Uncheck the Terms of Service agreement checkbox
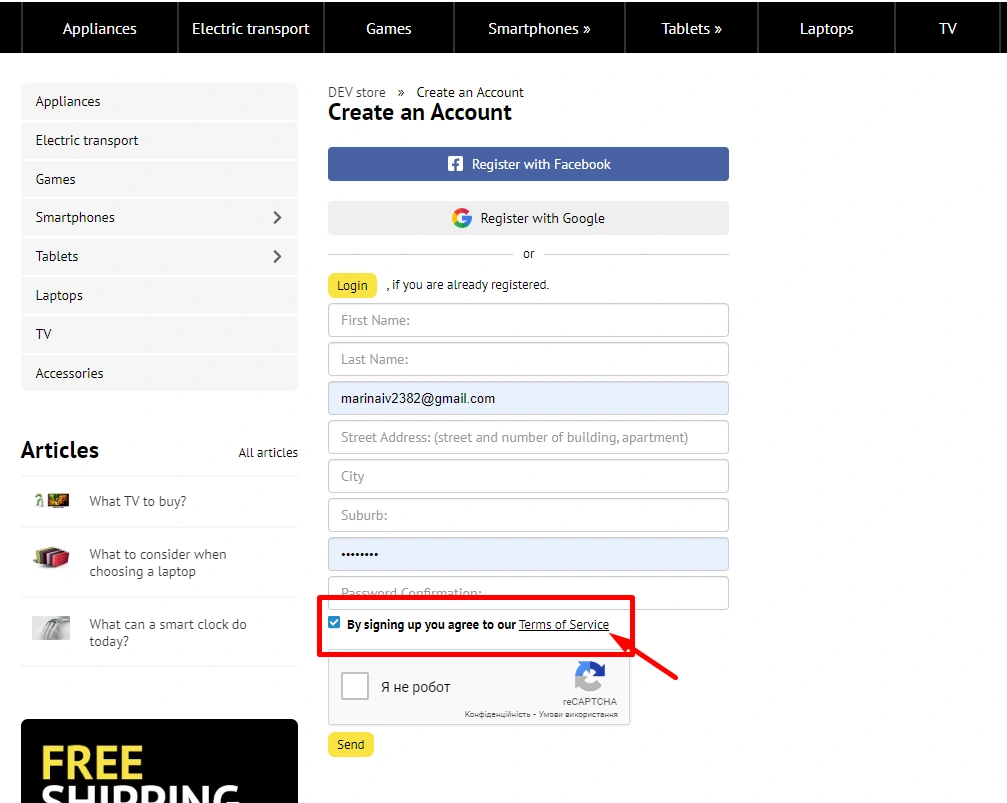This screenshot has height=803, width=1007. point(334,622)
